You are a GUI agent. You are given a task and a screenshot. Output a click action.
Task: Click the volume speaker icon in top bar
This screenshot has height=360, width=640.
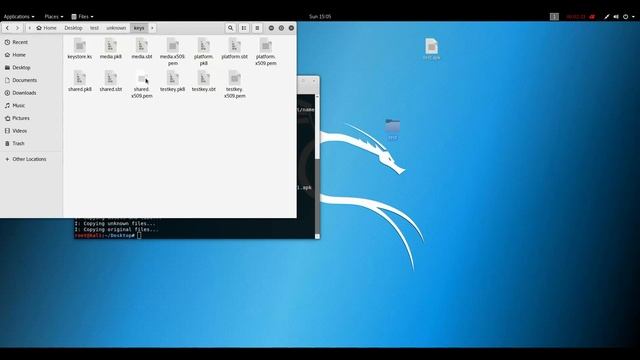[x=616, y=17]
